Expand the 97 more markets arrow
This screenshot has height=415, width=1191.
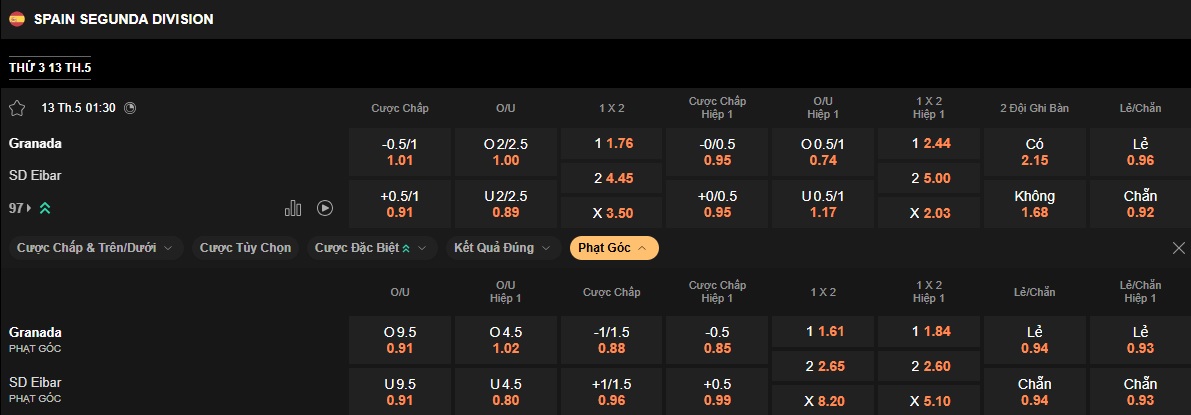click(29, 208)
